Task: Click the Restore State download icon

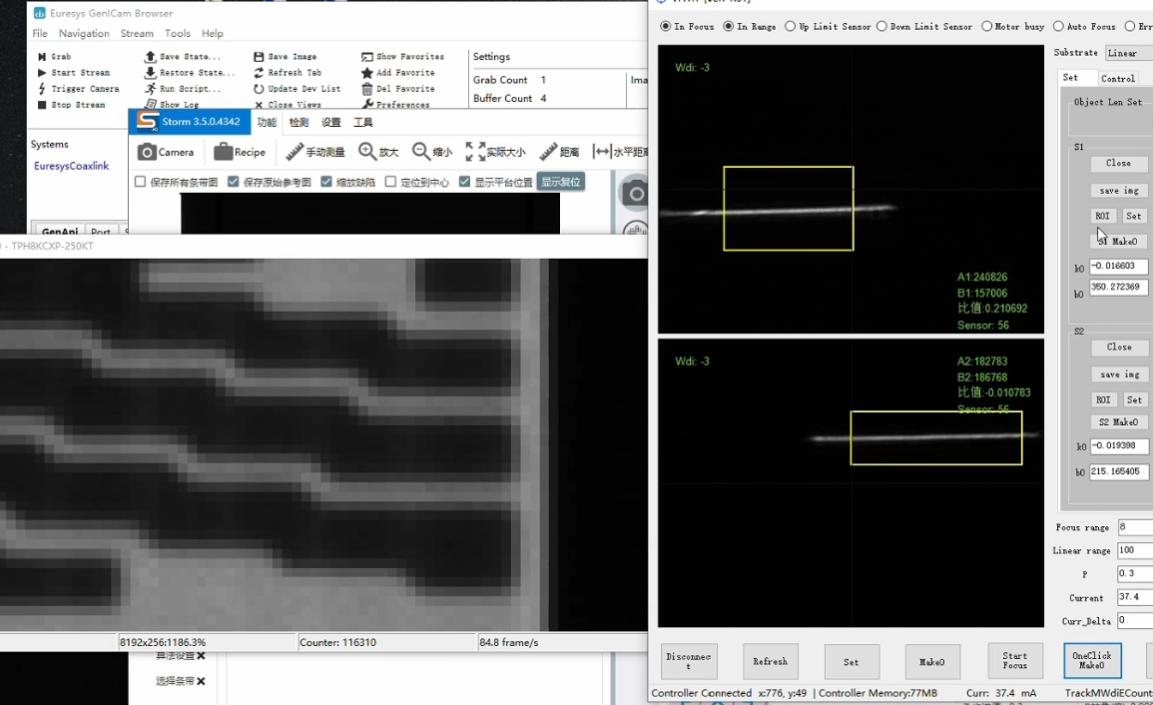Action: click(x=150, y=73)
